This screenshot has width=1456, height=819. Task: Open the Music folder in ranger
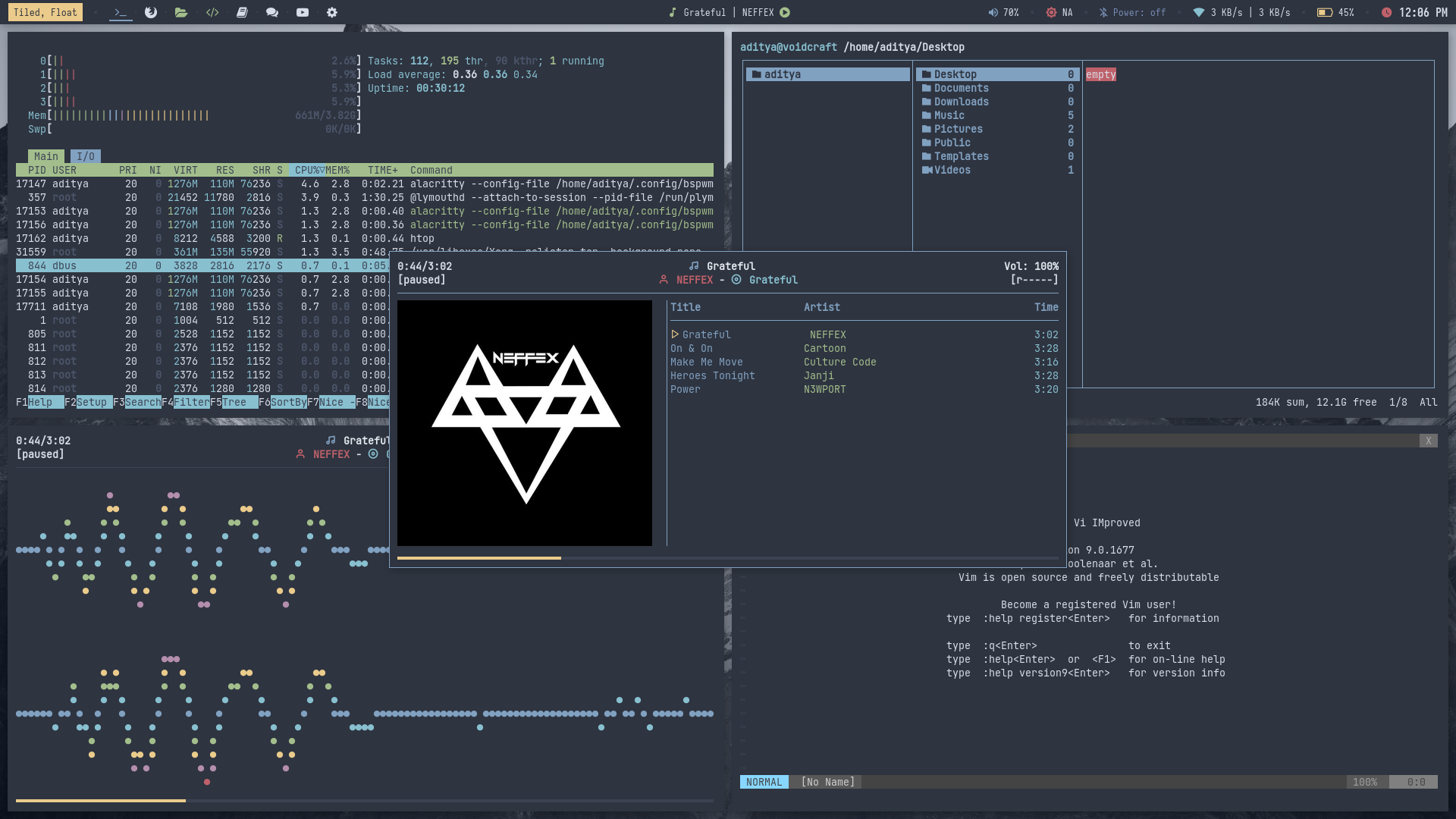(949, 115)
